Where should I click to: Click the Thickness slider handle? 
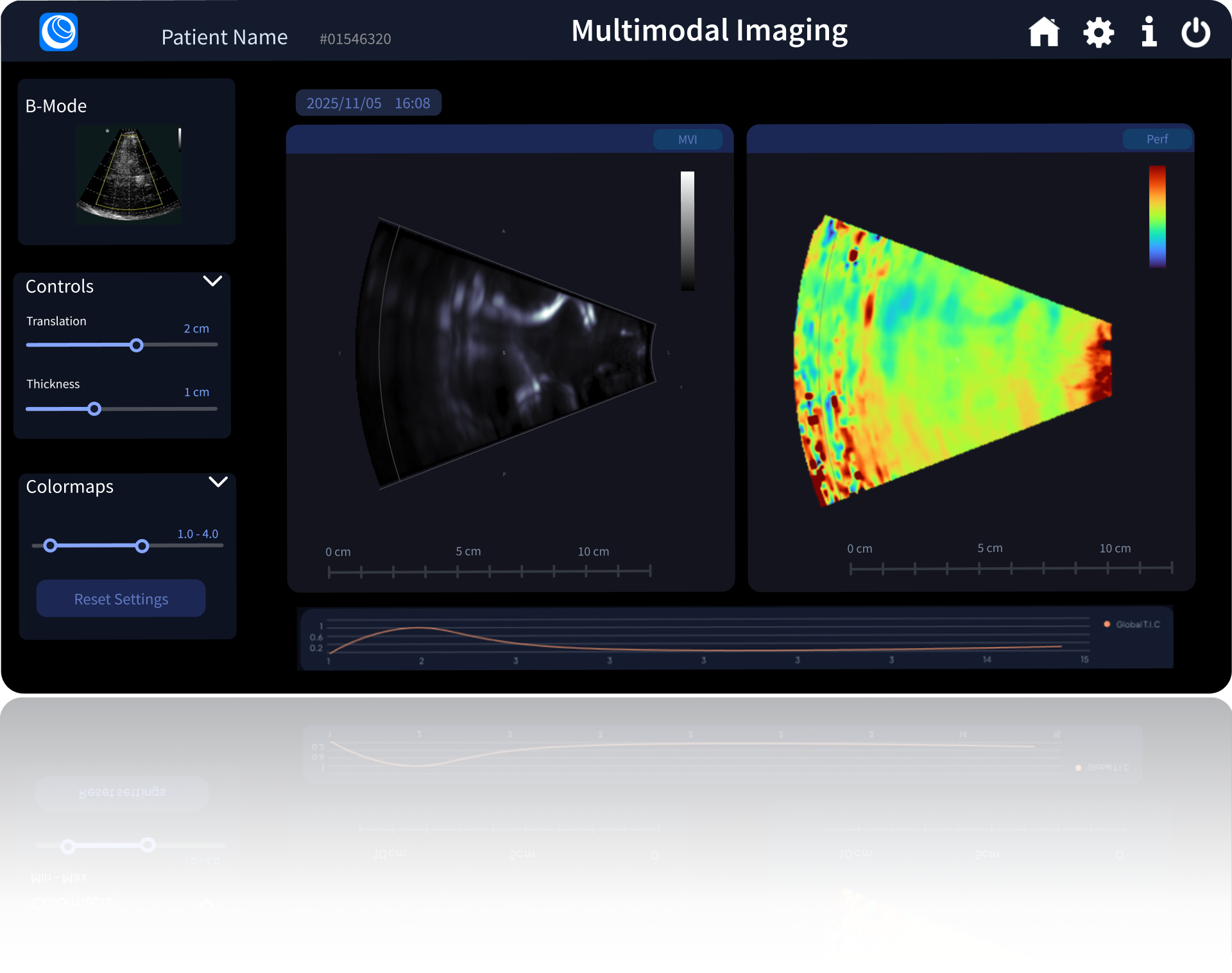click(94, 409)
